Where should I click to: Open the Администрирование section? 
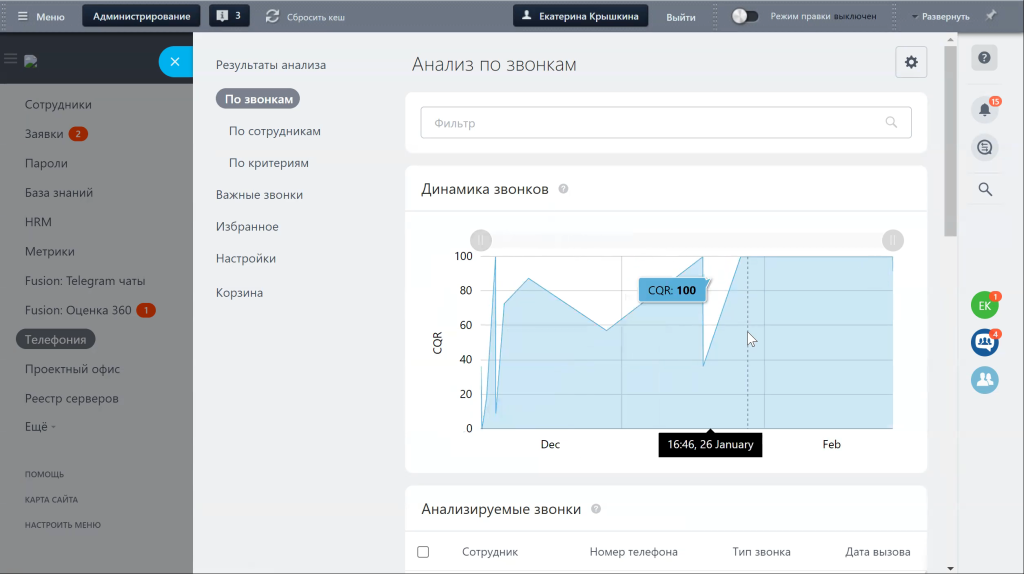[142, 16]
